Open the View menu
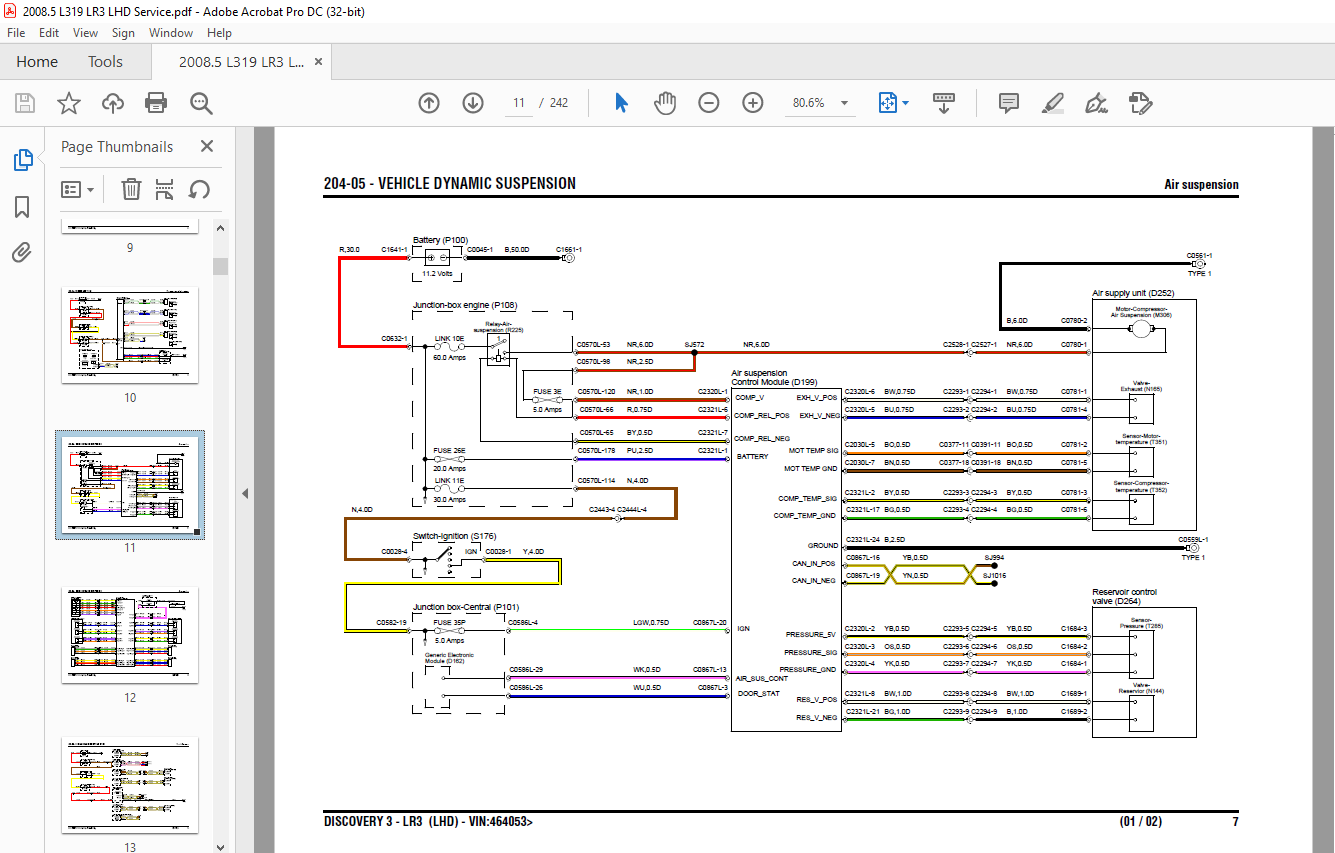Viewport: 1335px width, 853px height. pyautogui.click(x=85, y=33)
